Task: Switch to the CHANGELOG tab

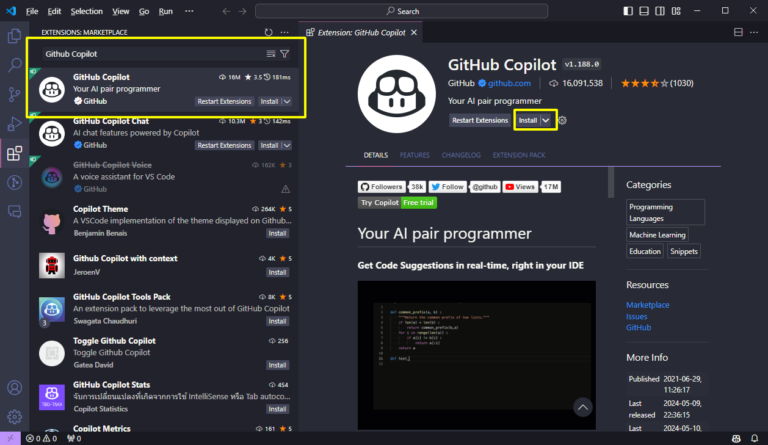Action: coord(461,155)
